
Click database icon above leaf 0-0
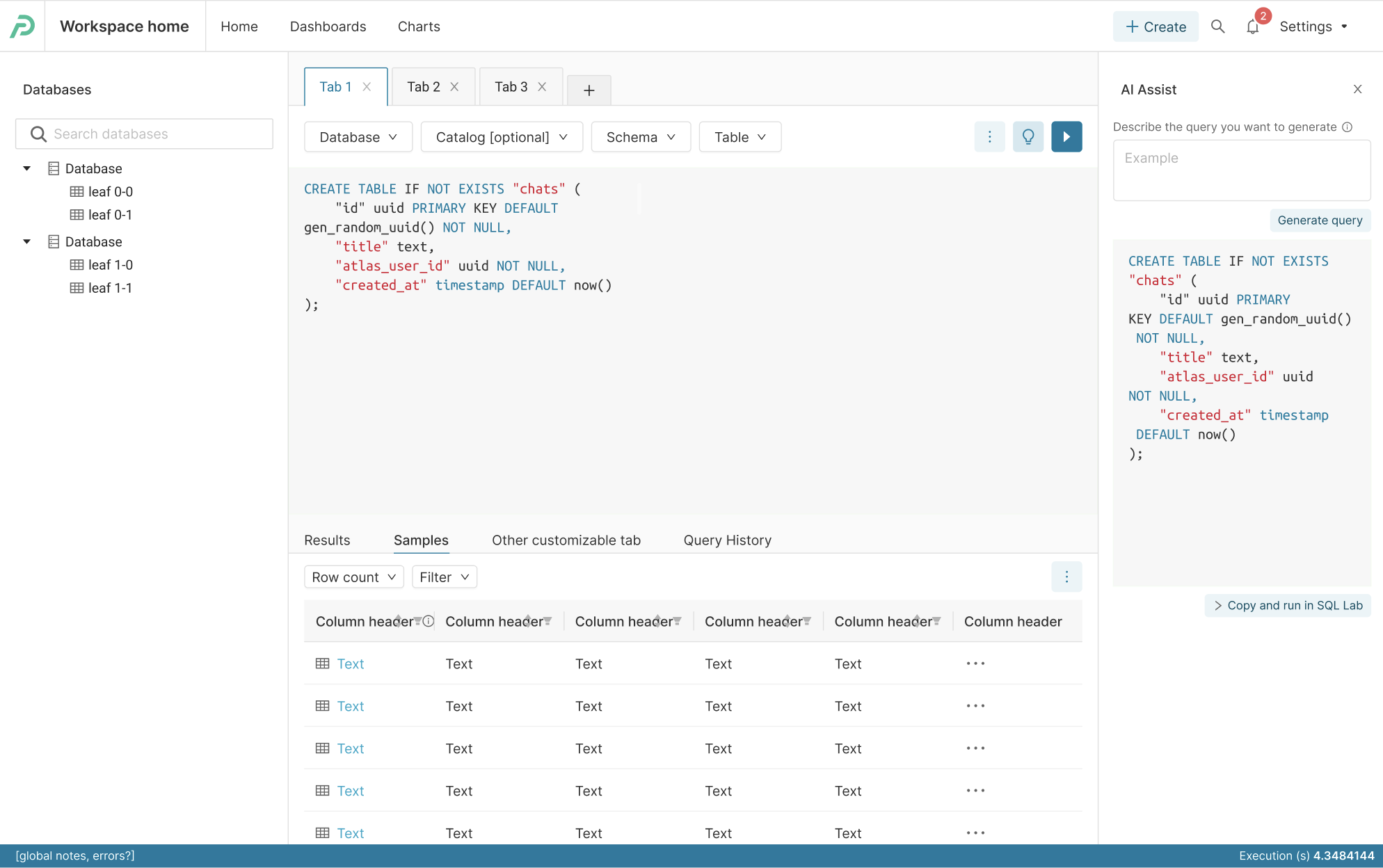coord(54,168)
